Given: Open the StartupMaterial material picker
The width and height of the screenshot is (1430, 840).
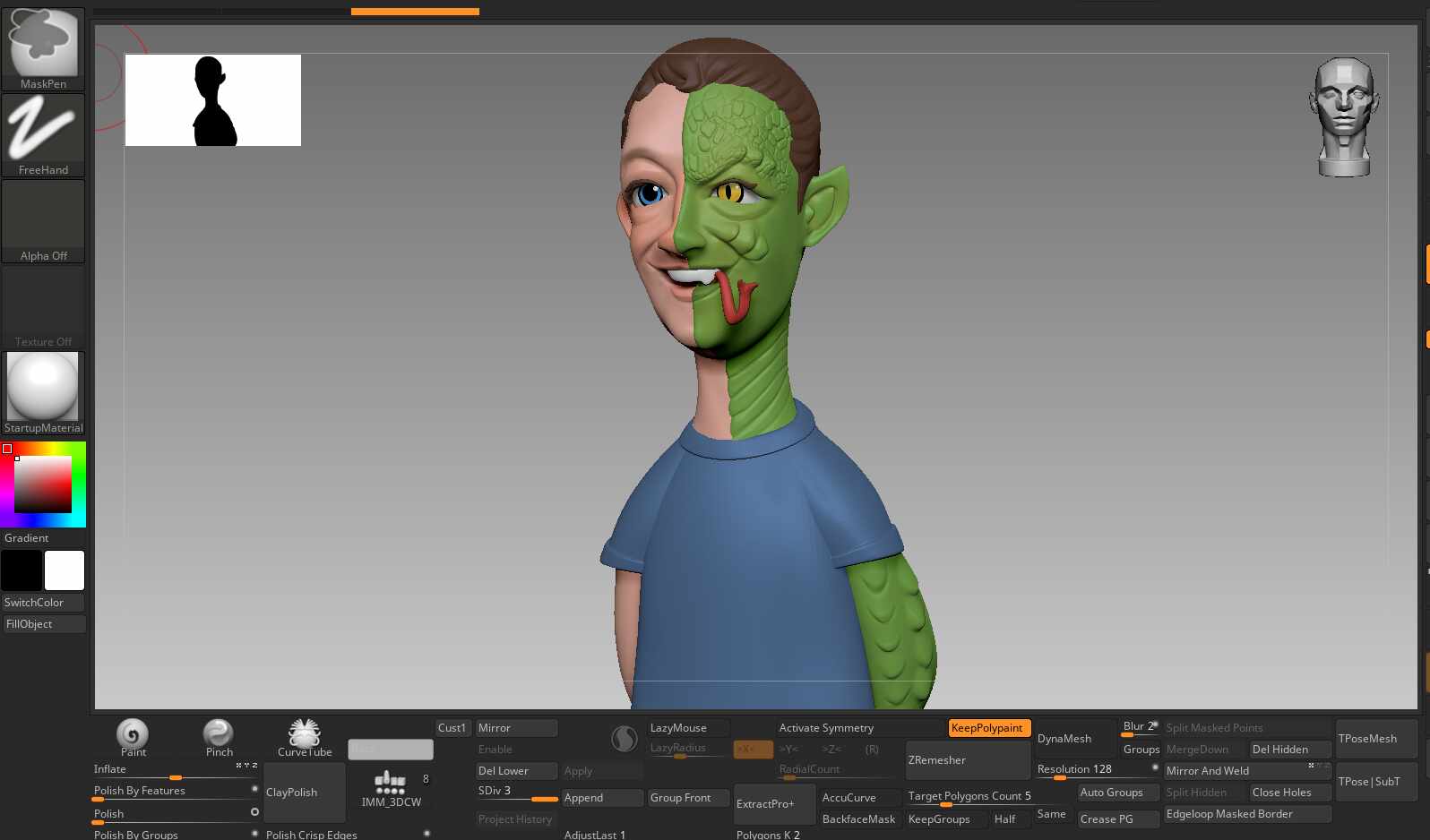Looking at the screenshot, I should (43, 390).
